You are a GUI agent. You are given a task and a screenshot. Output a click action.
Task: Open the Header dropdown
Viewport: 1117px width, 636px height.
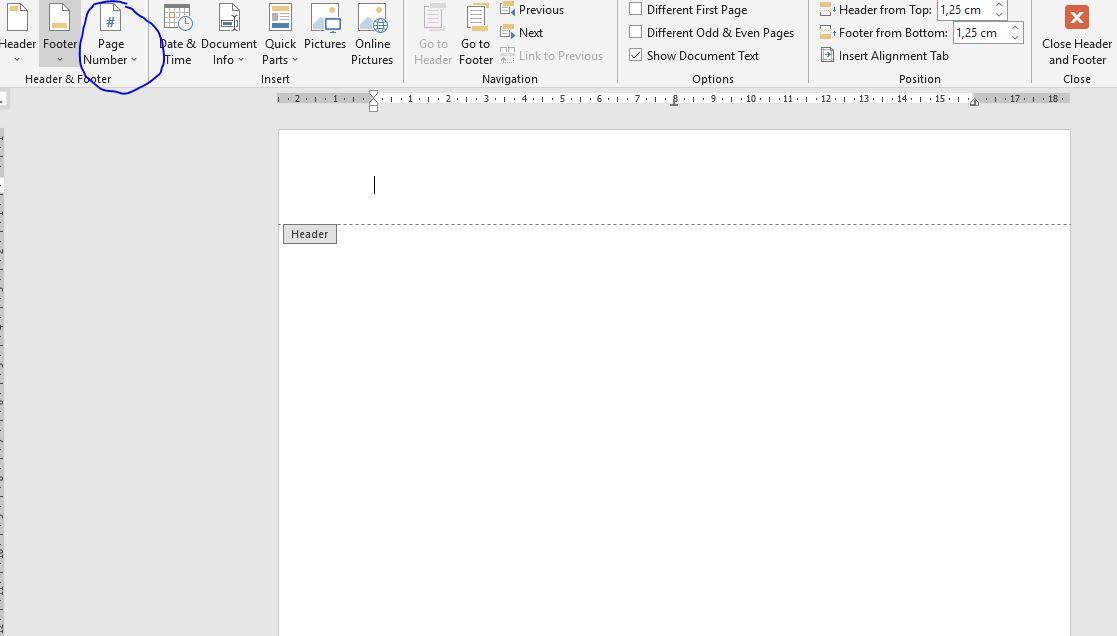click(x=18, y=57)
